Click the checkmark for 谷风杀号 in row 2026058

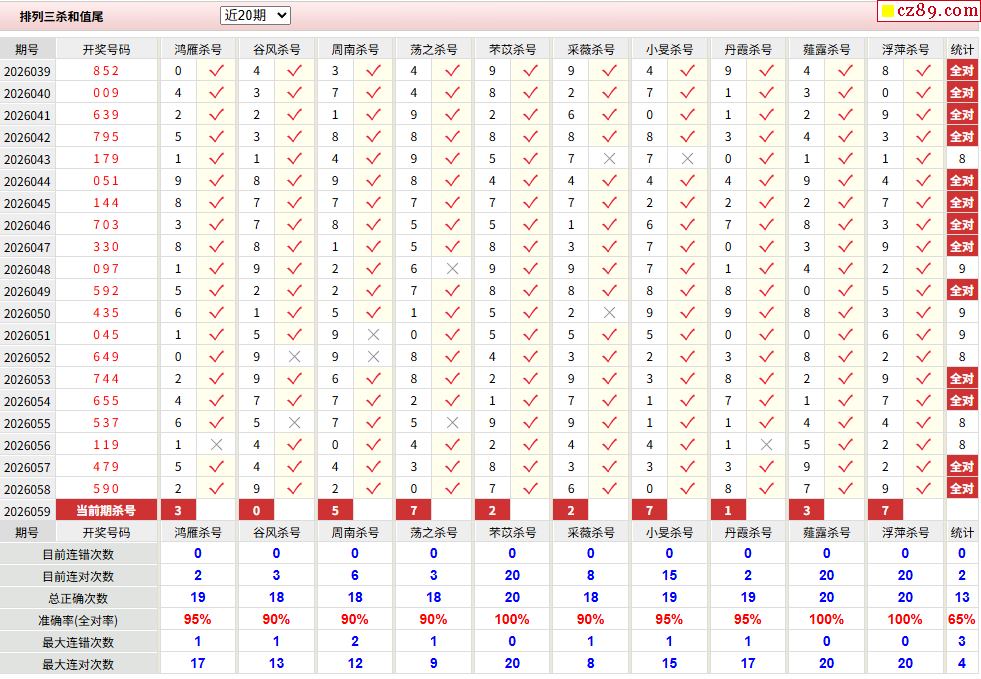pyautogui.click(x=295, y=489)
